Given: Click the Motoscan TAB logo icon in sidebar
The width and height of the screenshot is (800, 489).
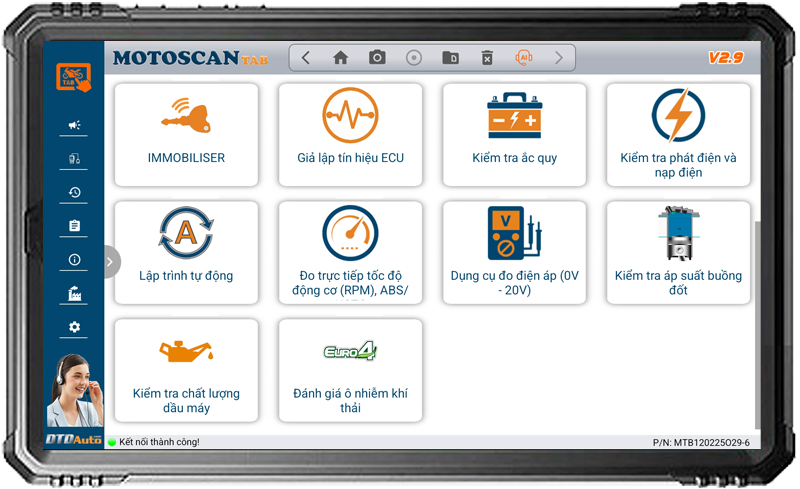Looking at the screenshot, I should [73, 77].
